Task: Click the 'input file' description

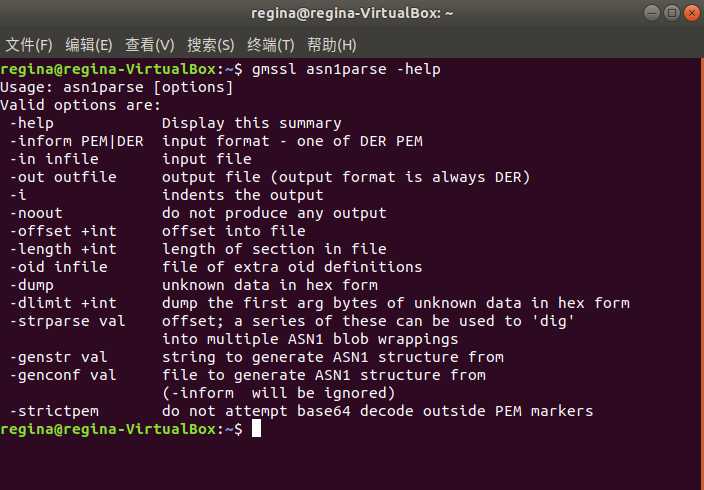Action: 207,159
